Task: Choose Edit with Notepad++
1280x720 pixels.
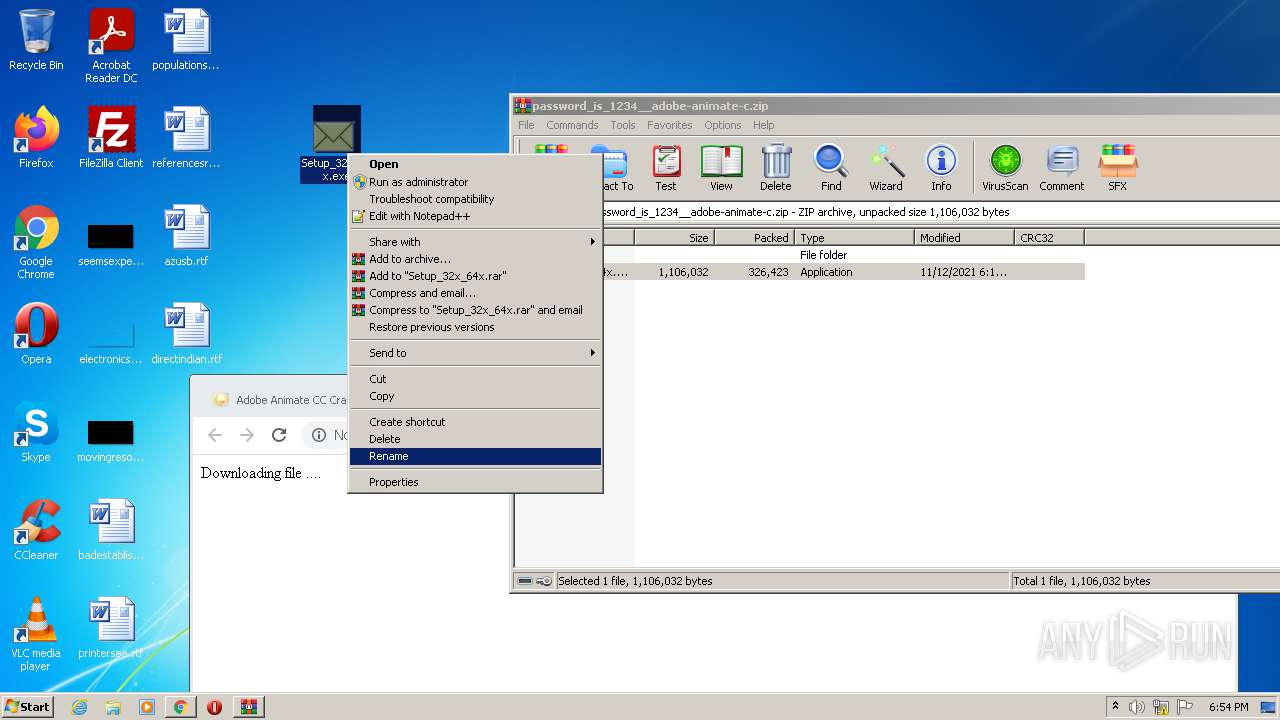Action: click(x=475, y=216)
